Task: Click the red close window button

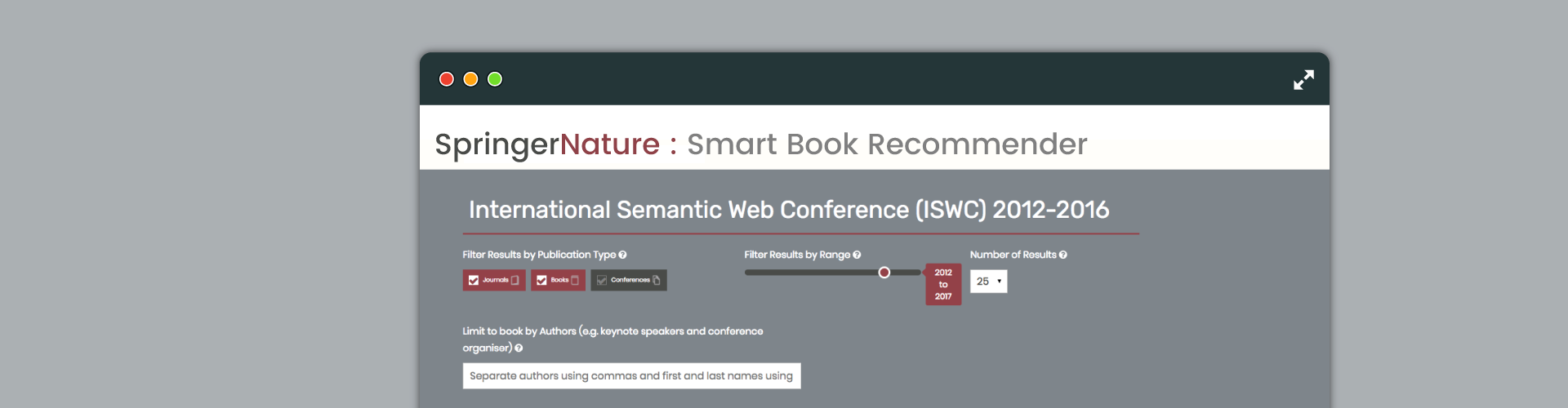Action: (x=447, y=79)
